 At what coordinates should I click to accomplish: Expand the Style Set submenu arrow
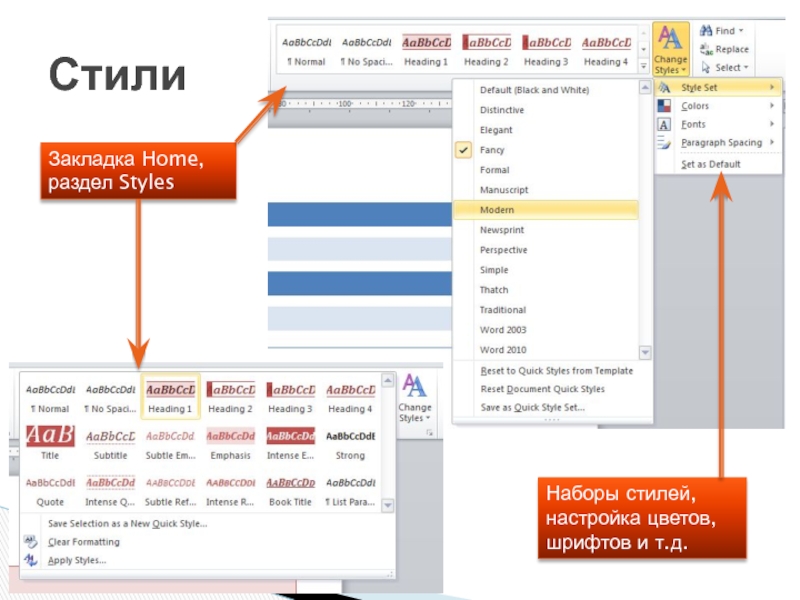772,88
